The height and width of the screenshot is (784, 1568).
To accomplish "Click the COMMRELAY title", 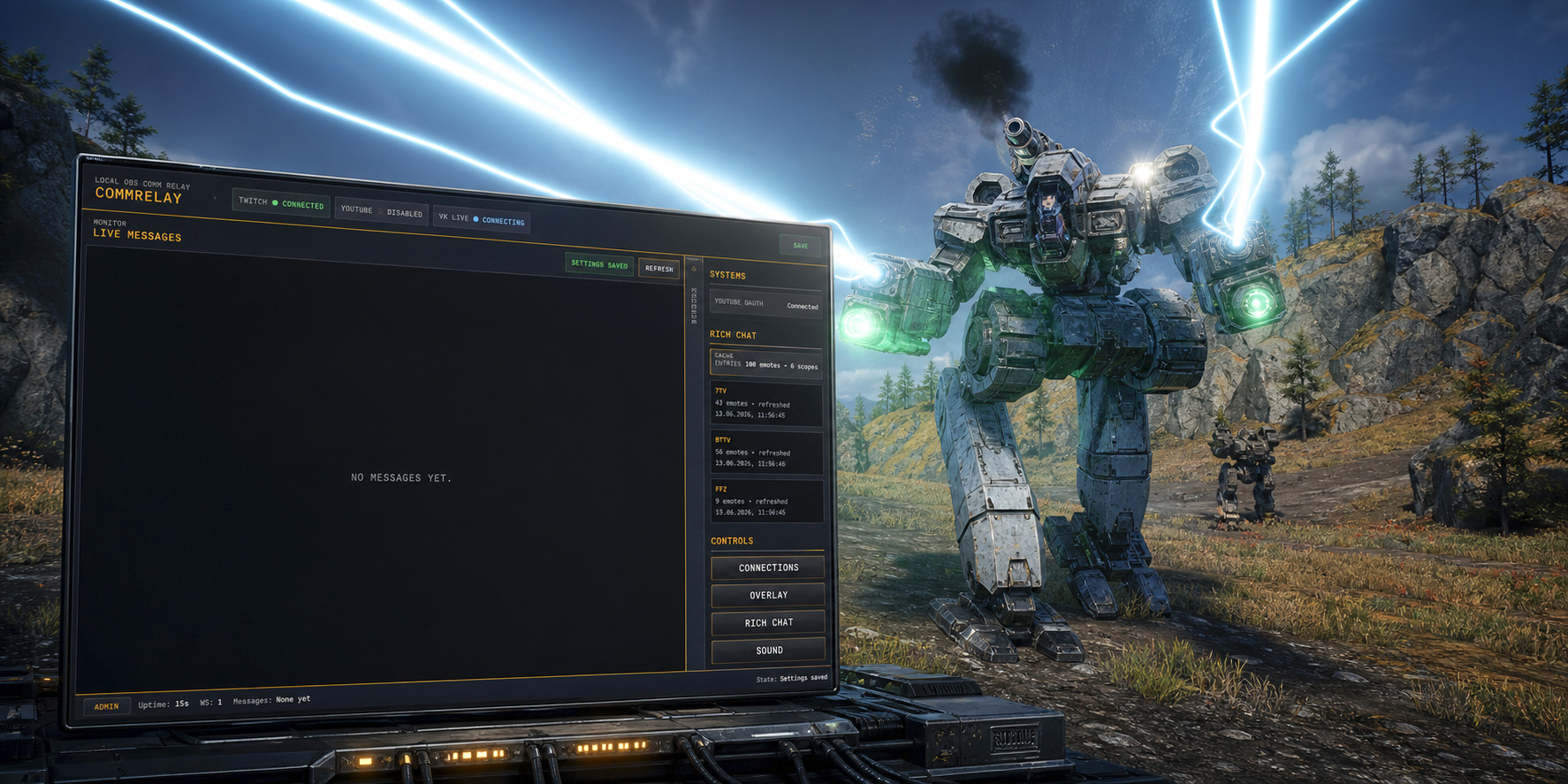I will (139, 195).
